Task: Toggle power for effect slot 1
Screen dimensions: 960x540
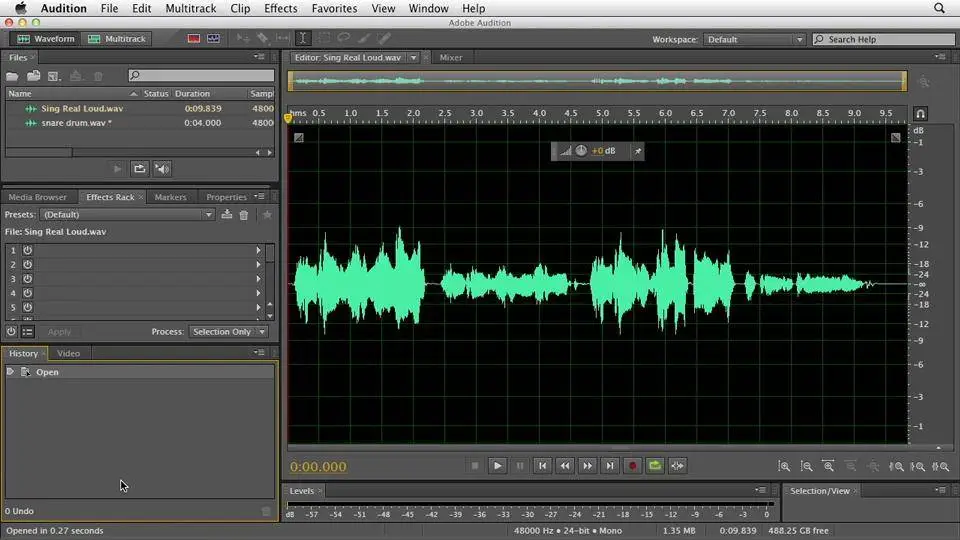Action: coord(27,250)
